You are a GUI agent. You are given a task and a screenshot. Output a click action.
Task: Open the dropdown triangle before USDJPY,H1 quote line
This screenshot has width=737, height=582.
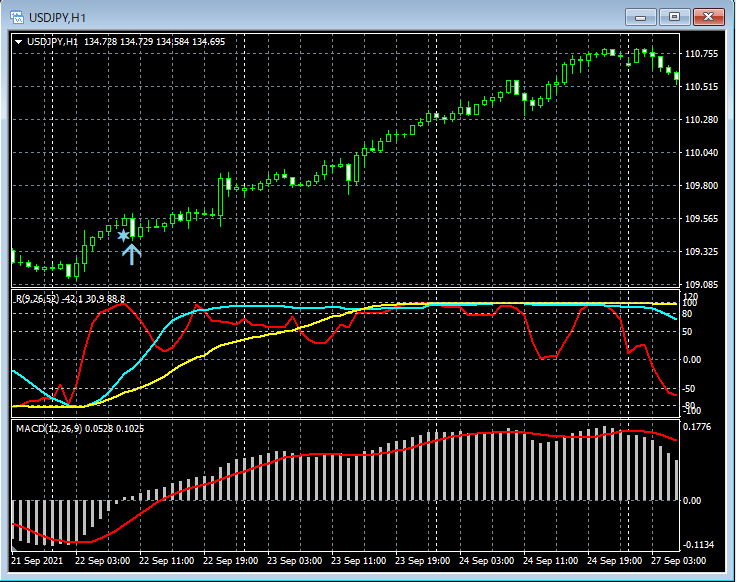tap(18, 42)
